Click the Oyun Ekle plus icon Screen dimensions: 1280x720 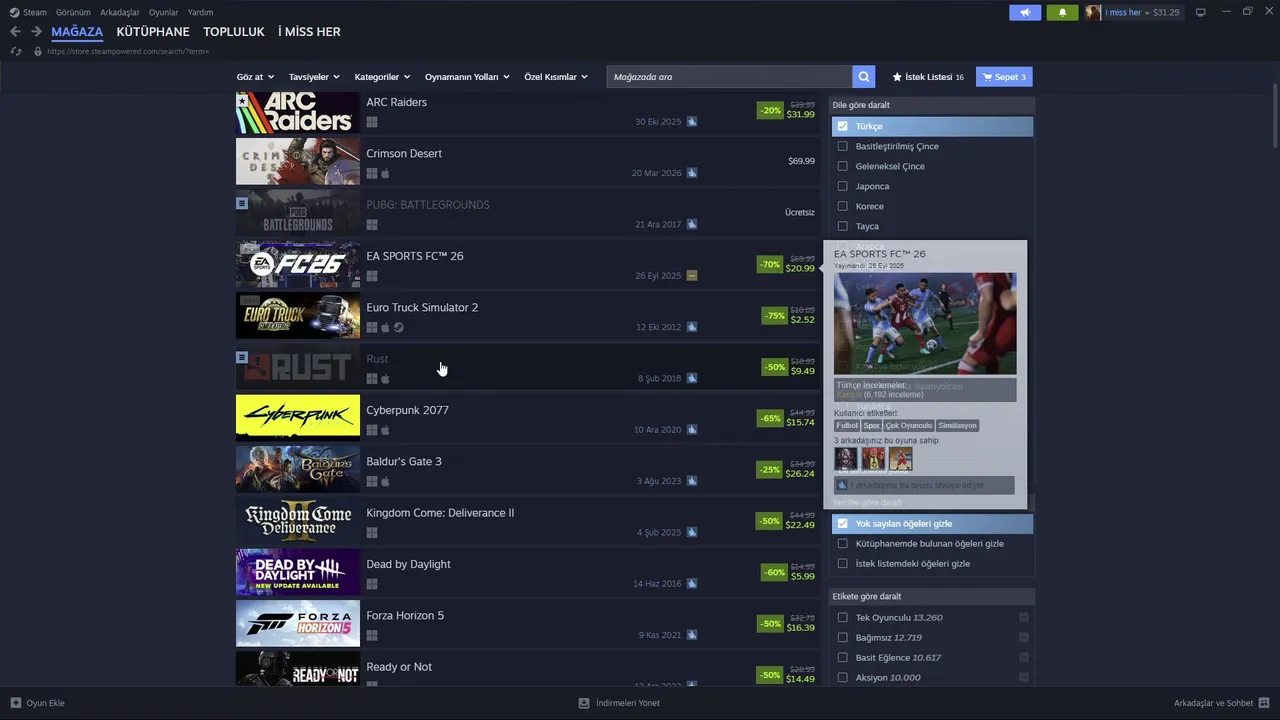pyautogui.click(x=16, y=703)
